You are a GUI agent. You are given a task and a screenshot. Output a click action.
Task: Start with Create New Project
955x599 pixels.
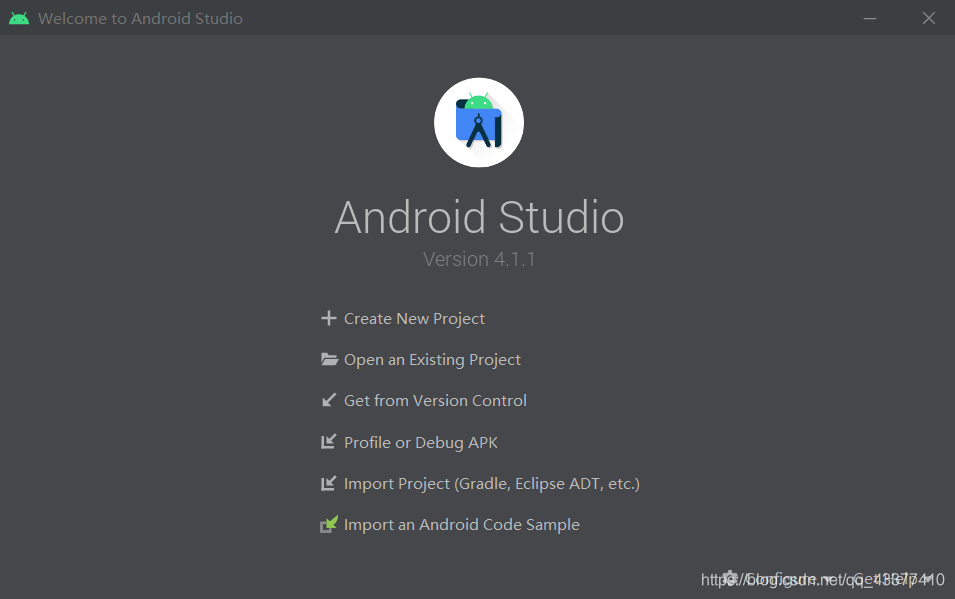(x=403, y=319)
